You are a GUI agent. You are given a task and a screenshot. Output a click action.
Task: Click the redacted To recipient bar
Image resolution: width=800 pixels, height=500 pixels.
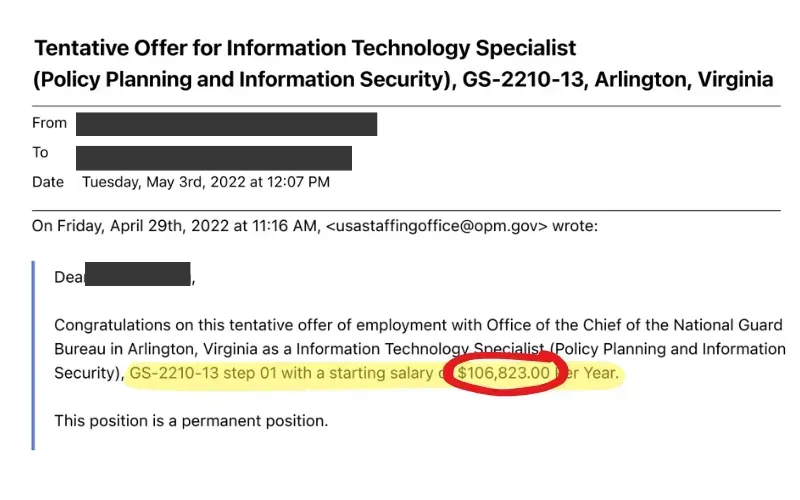point(213,157)
